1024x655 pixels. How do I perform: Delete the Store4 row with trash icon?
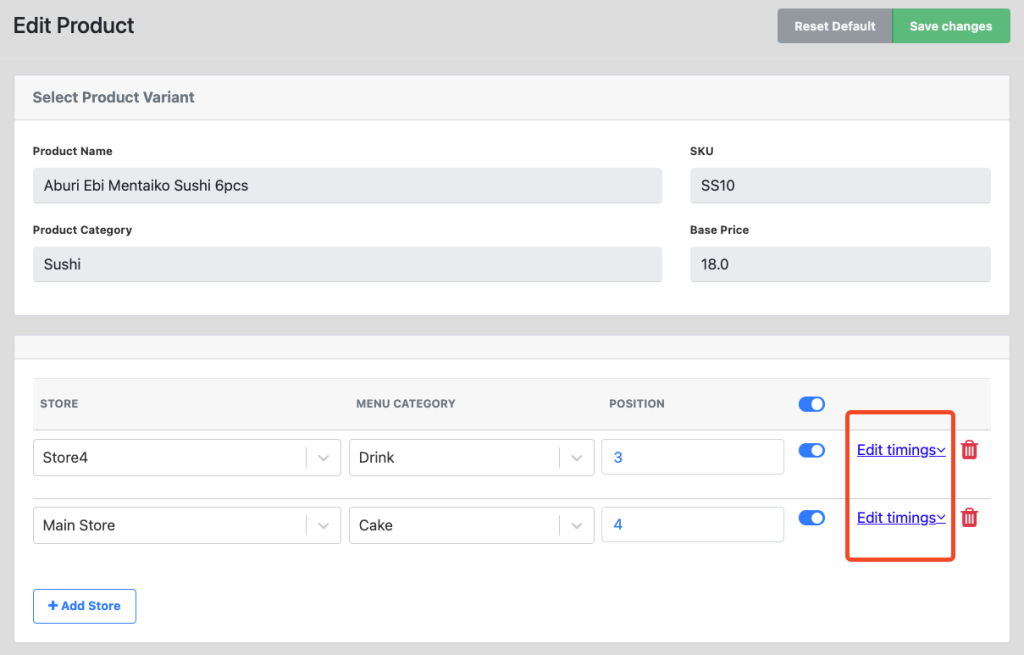pyautogui.click(x=968, y=450)
